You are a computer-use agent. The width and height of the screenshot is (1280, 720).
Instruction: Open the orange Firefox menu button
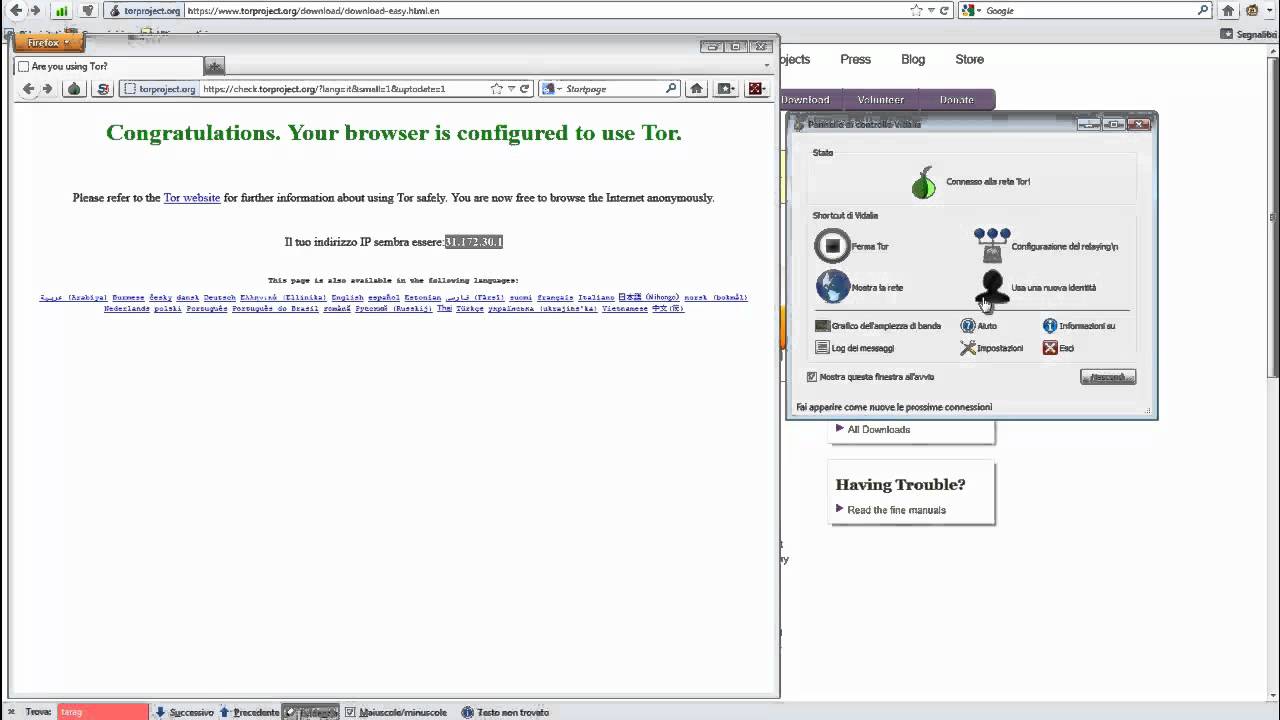click(x=47, y=43)
